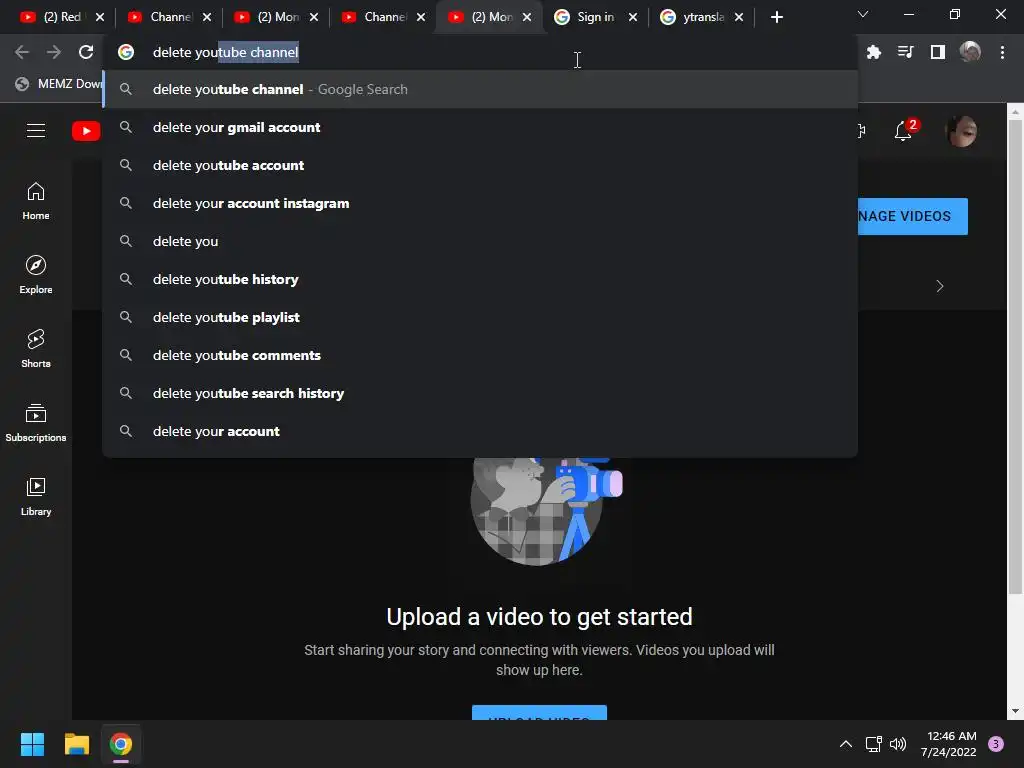Click the right chevron arrow on channel page
1024x768 pixels.
click(x=940, y=286)
